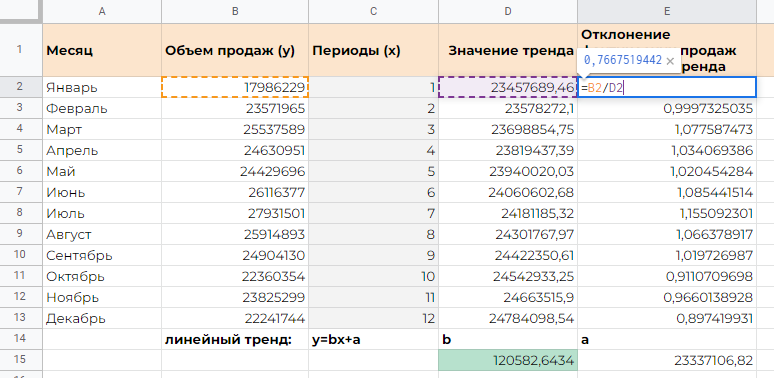This screenshot has height=378, width=774.
Task: Select cell 'Июль'
Action: [102, 213]
